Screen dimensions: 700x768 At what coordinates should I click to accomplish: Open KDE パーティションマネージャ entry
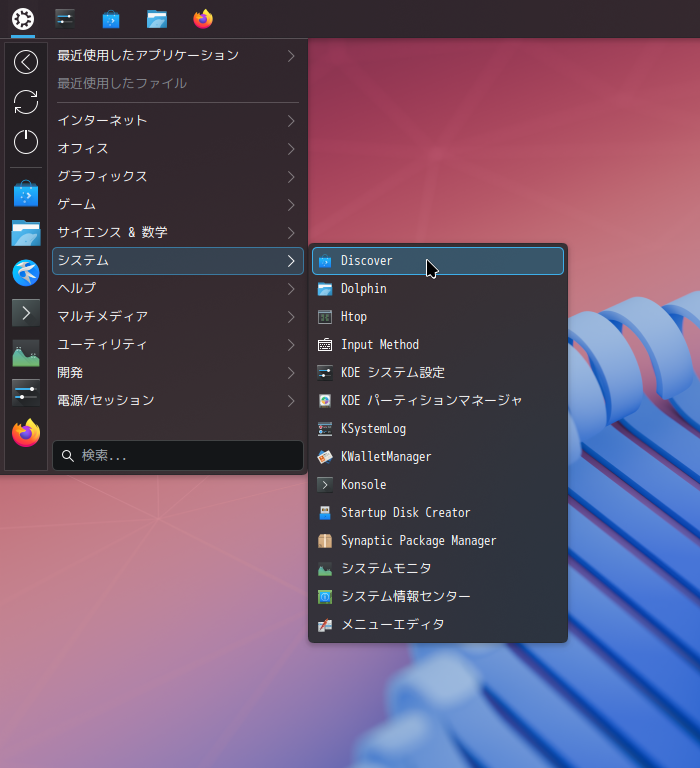(x=438, y=401)
